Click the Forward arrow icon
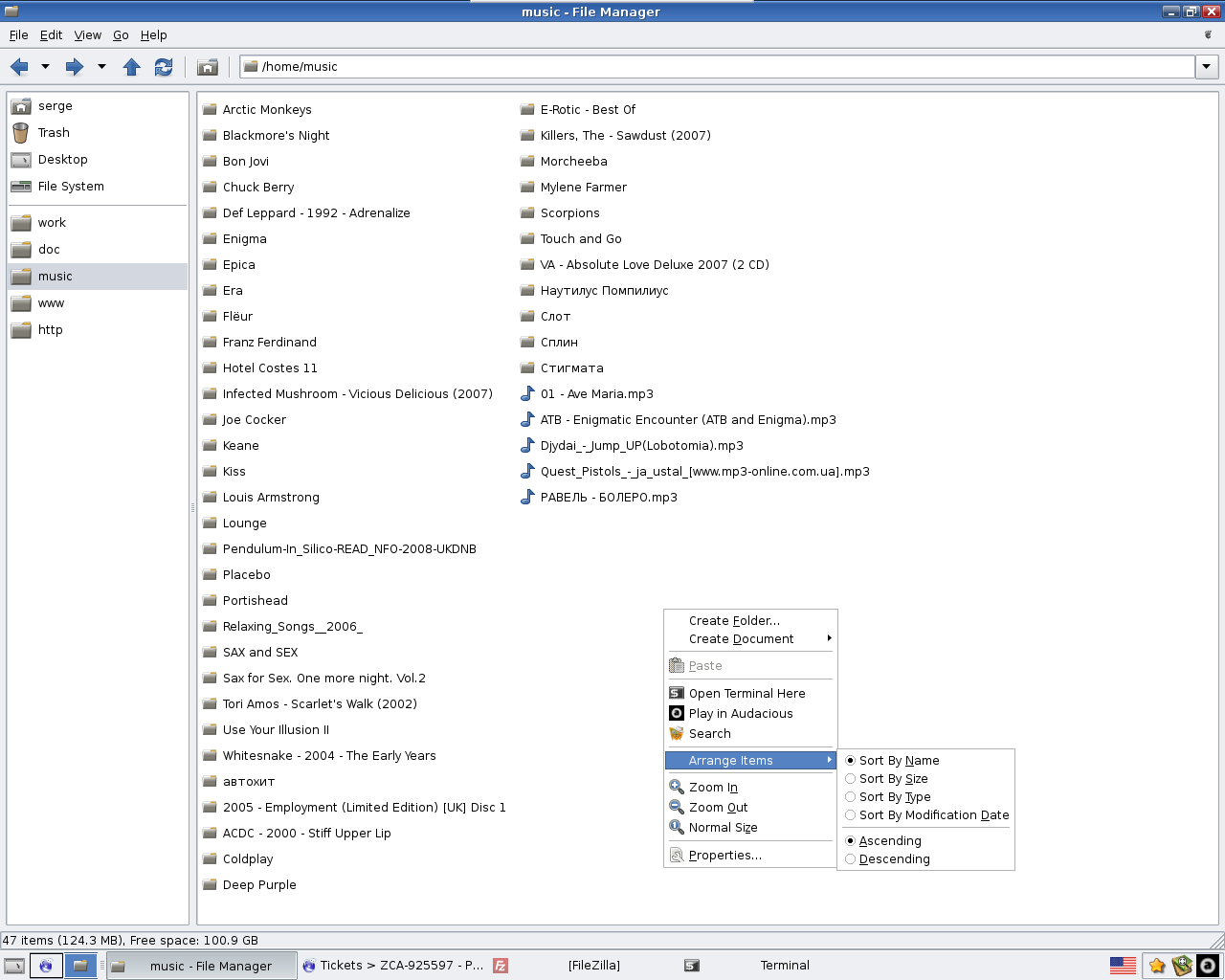Viewport: 1225px width, 980px height. 75,67
